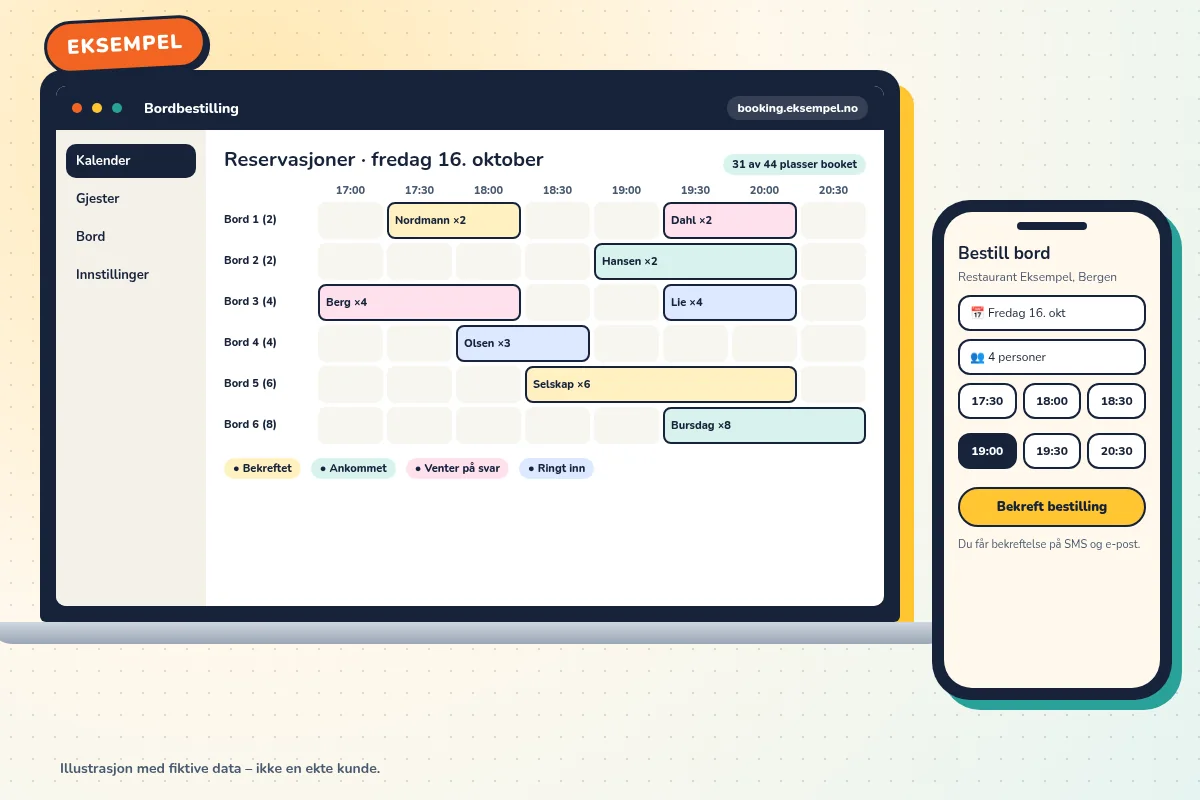Click the calendar icon in the date field

977,313
